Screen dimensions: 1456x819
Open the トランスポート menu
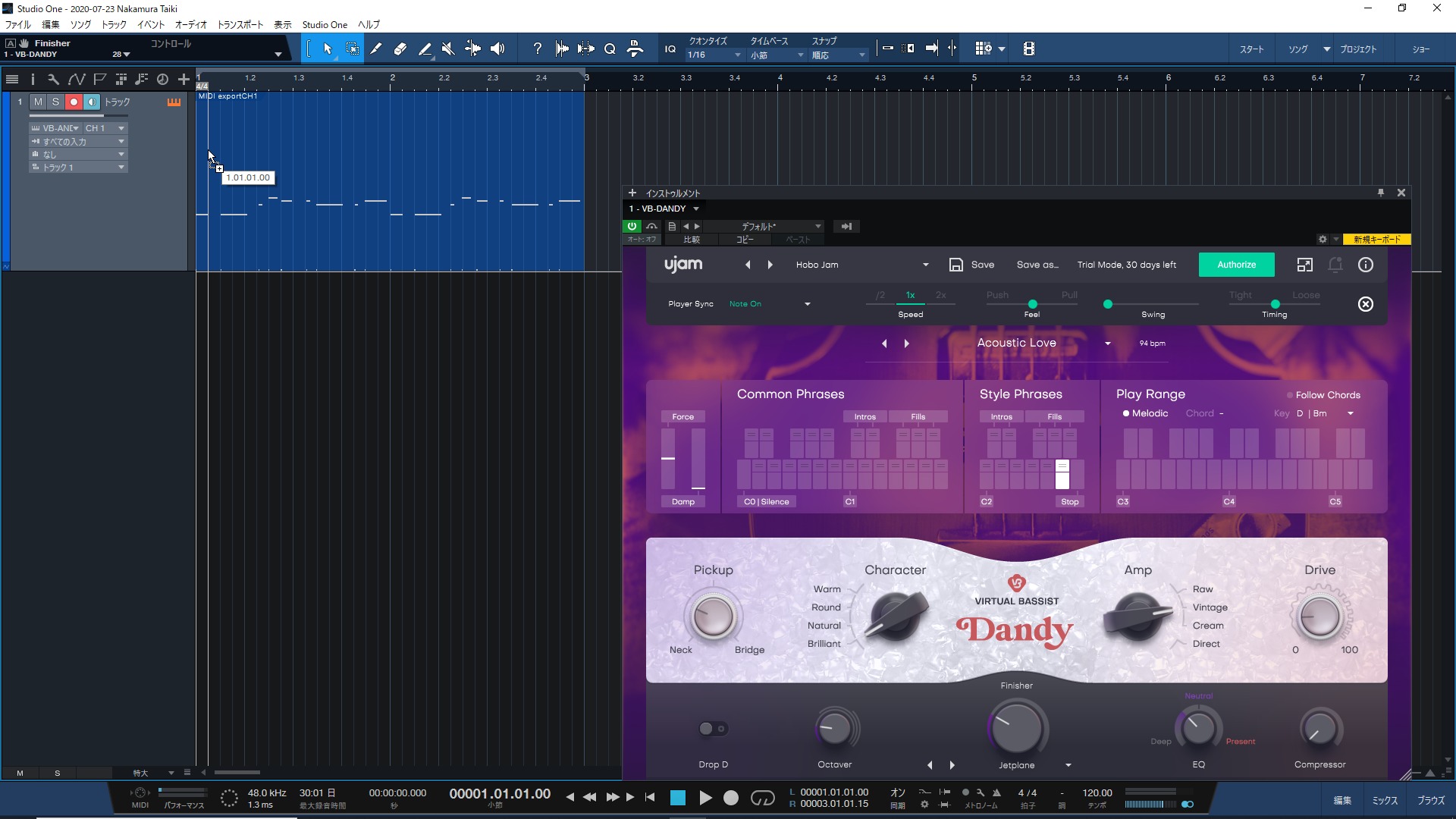[240, 24]
